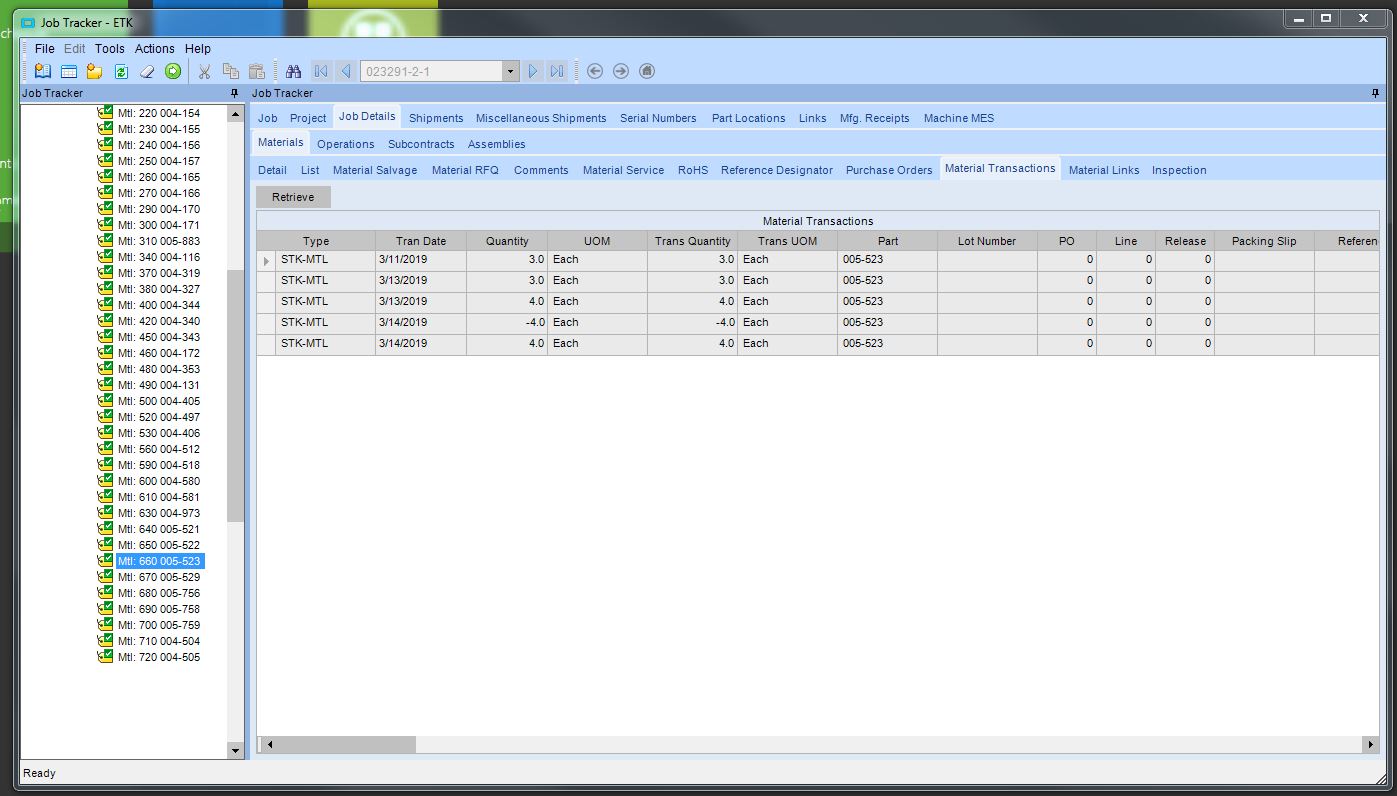Click the round Forward navigation icon

621,71
